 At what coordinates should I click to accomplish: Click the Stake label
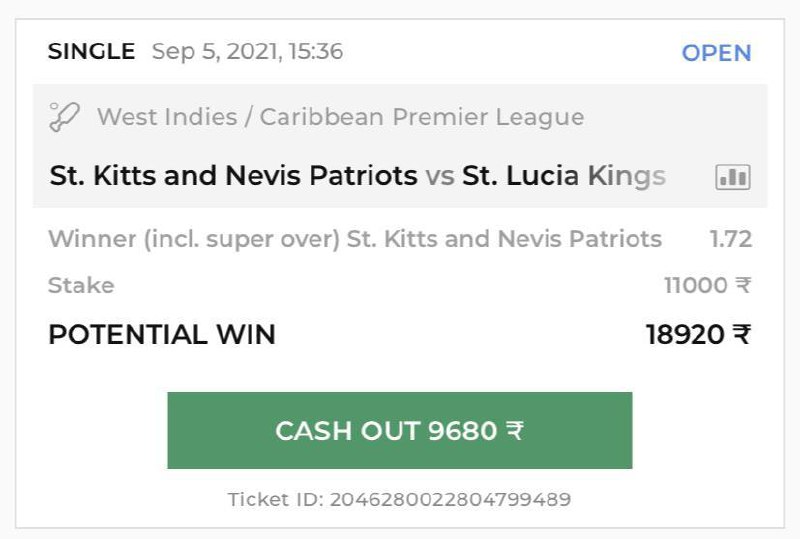click(x=81, y=286)
